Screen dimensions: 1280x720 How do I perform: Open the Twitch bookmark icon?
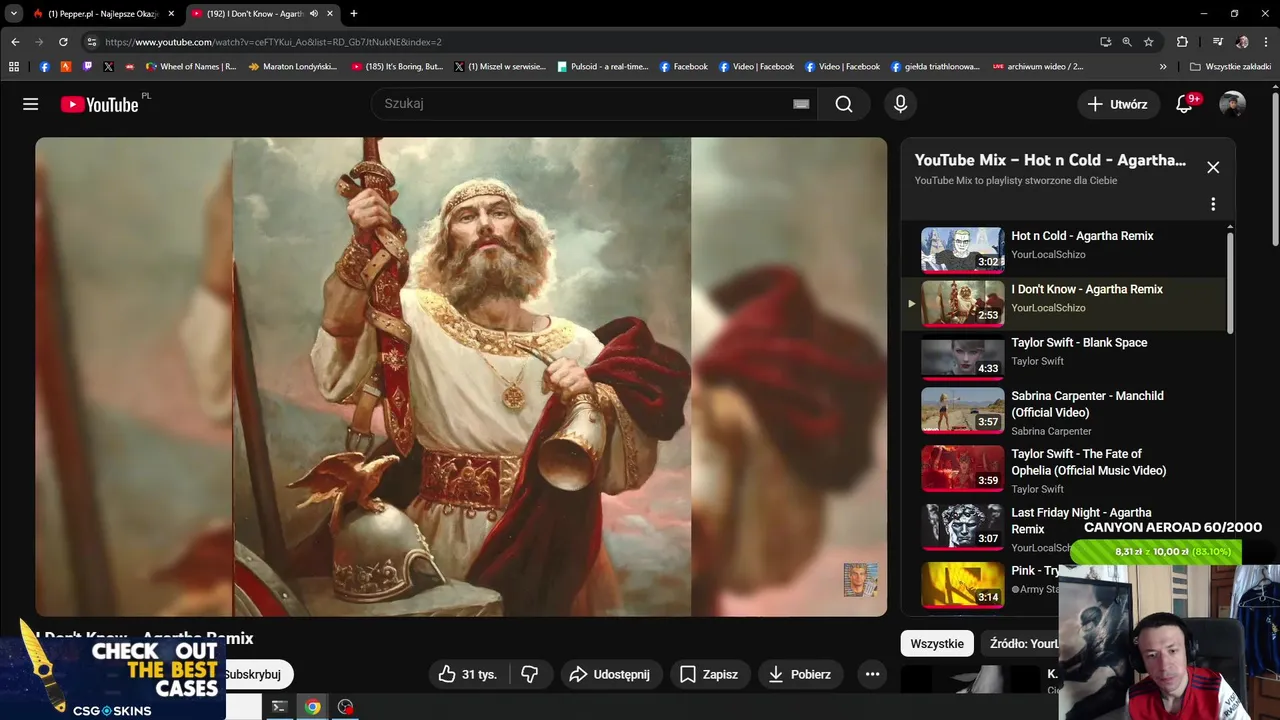point(87,67)
